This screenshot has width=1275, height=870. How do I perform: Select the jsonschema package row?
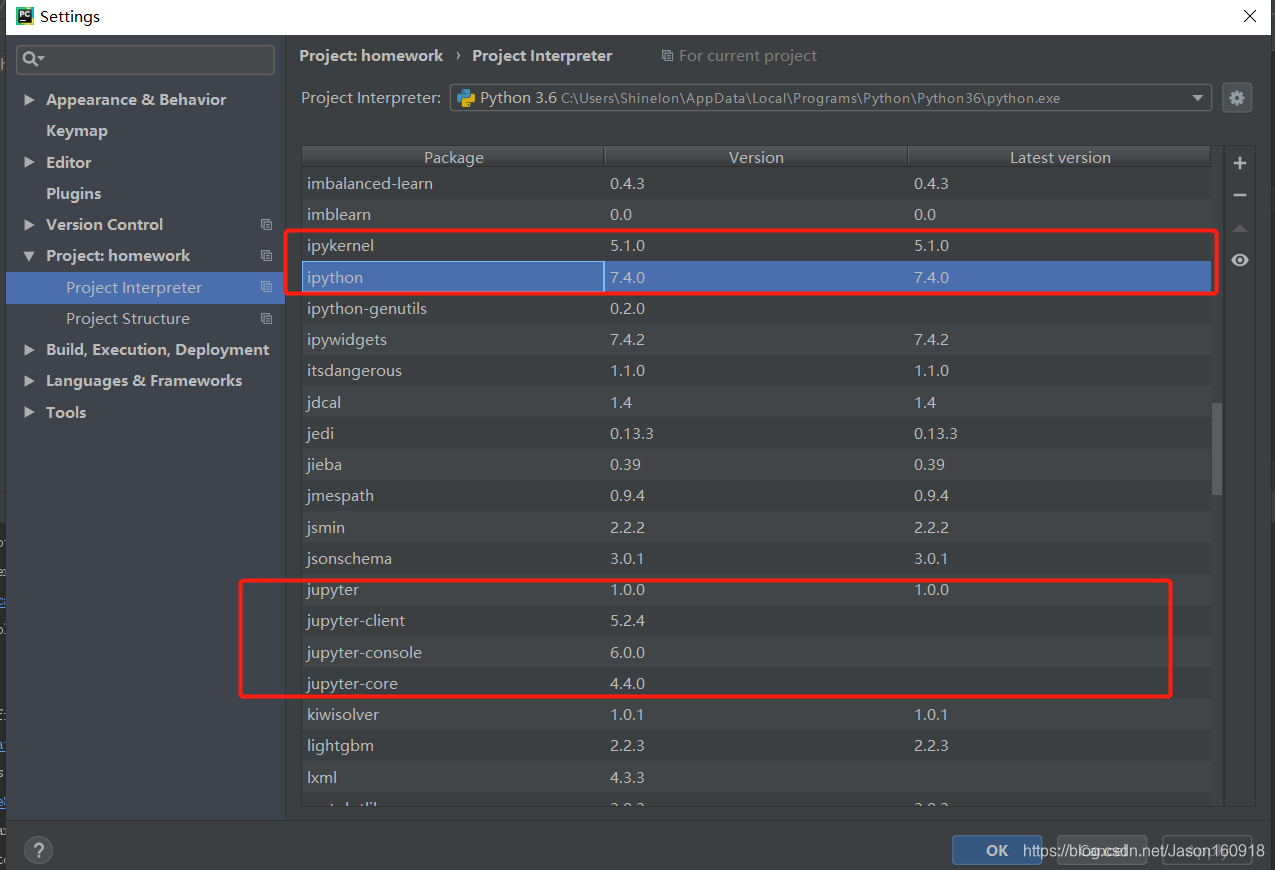(x=756, y=559)
